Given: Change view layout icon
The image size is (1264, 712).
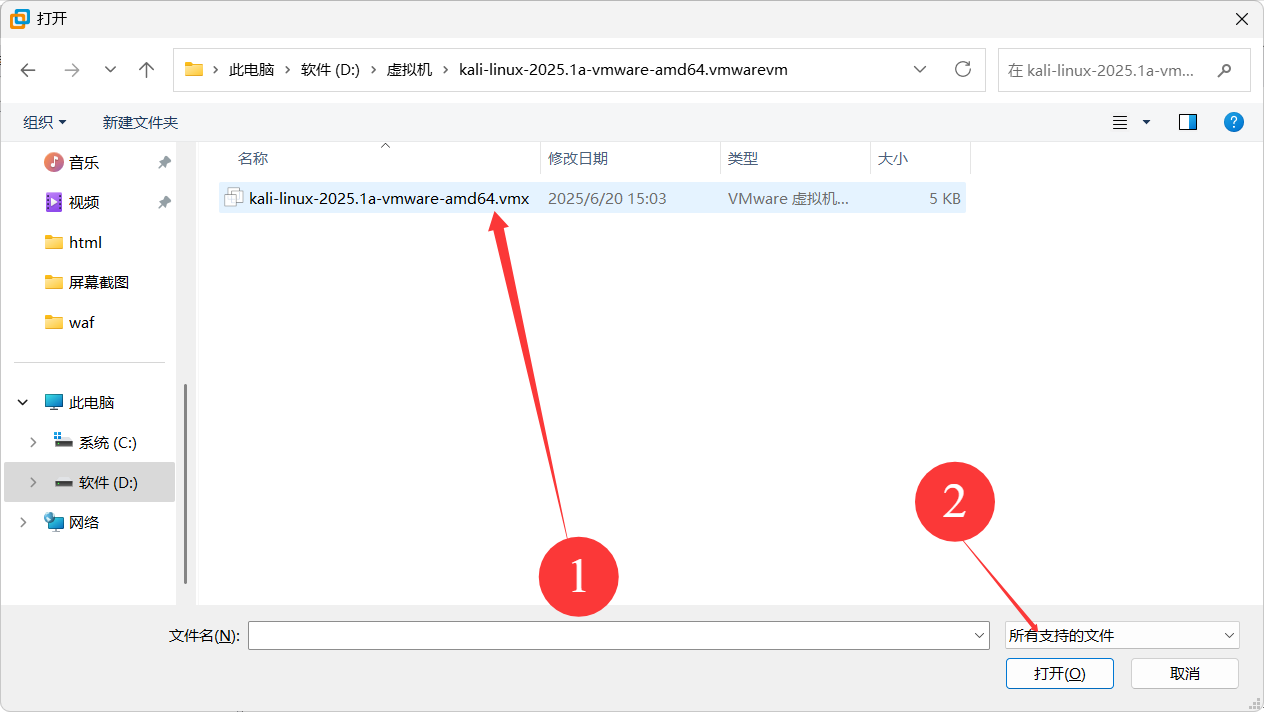Looking at the screenshot, I should tap(1120, 122).
